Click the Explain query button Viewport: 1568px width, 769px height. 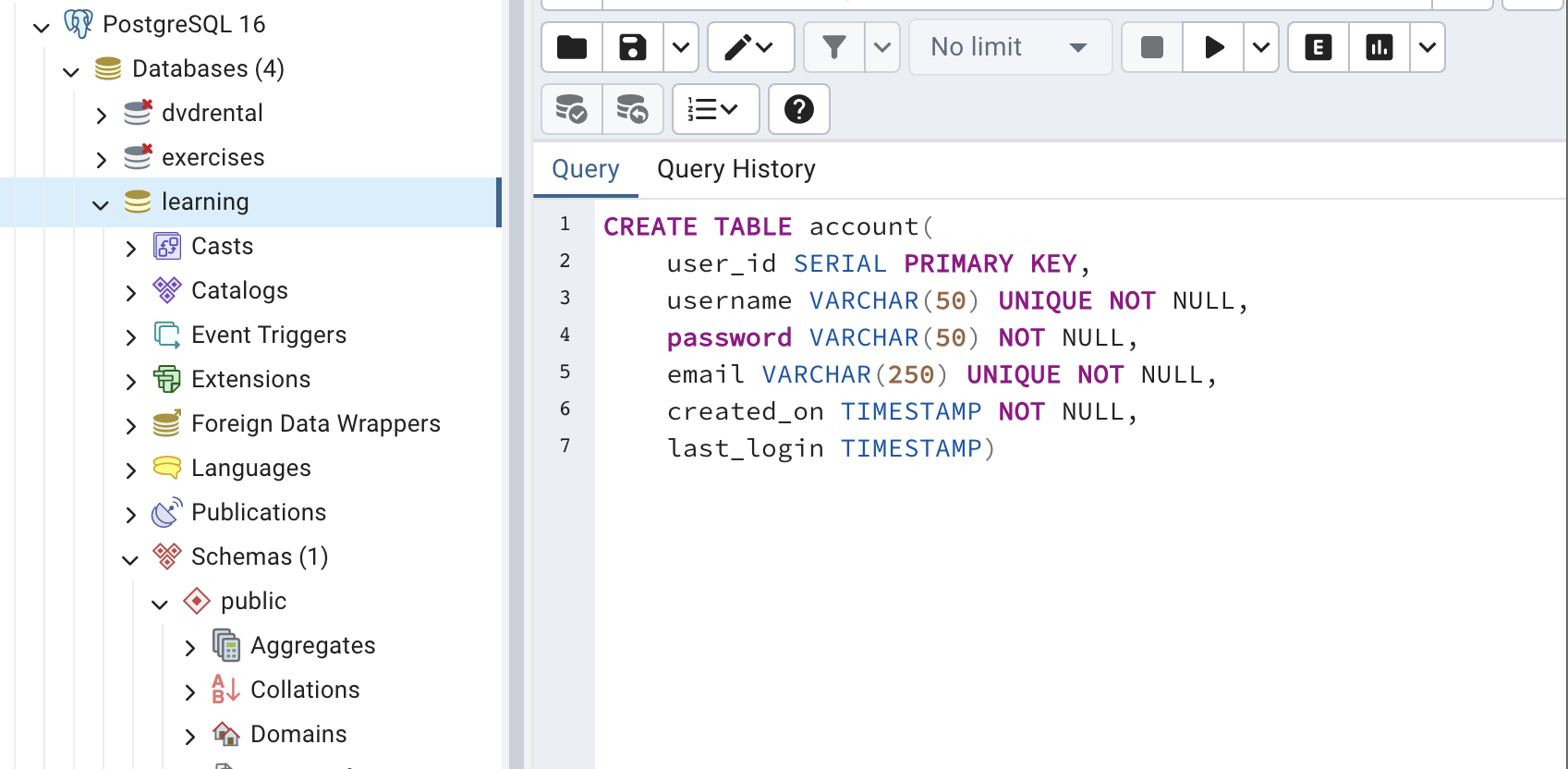1319,47
